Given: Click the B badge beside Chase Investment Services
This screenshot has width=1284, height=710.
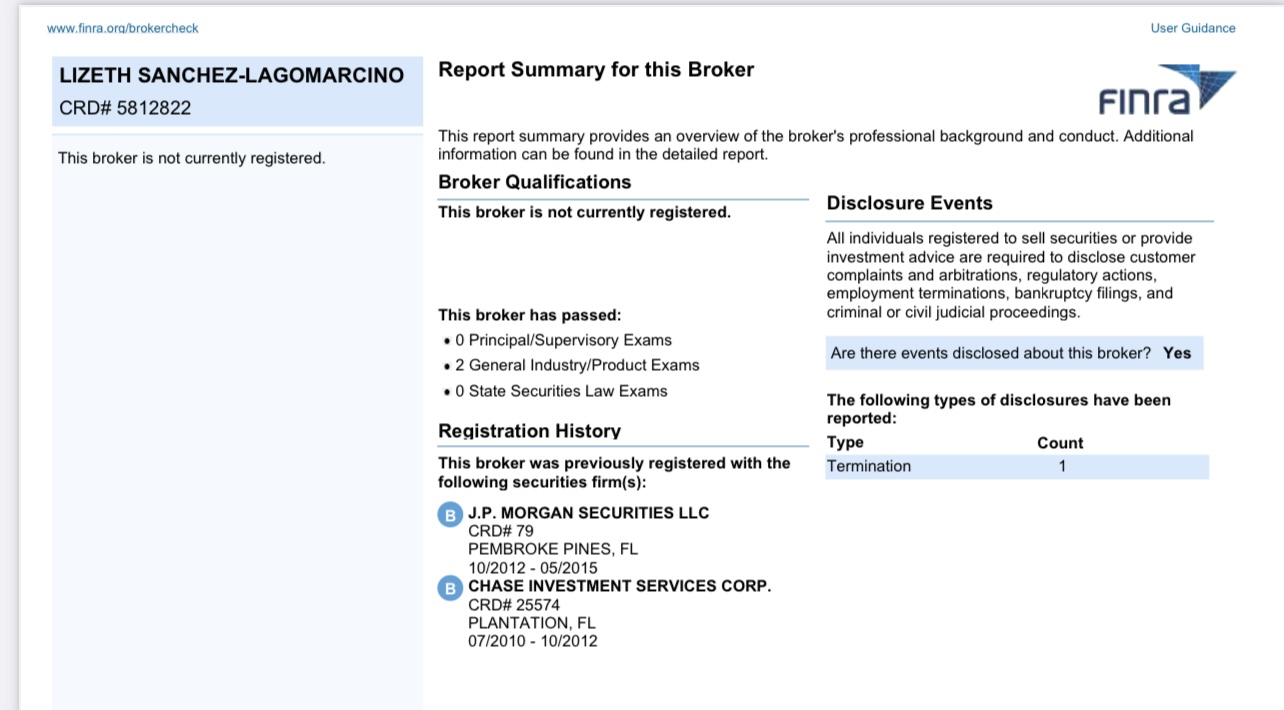Looking at the screenshot, I should (451, 589).
